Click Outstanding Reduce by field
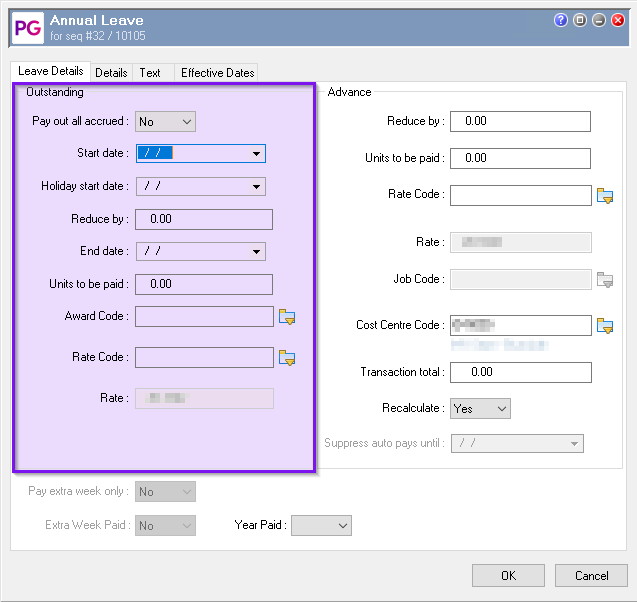The image size is (637, 602). pyautogui.click(x=204, y=219)
